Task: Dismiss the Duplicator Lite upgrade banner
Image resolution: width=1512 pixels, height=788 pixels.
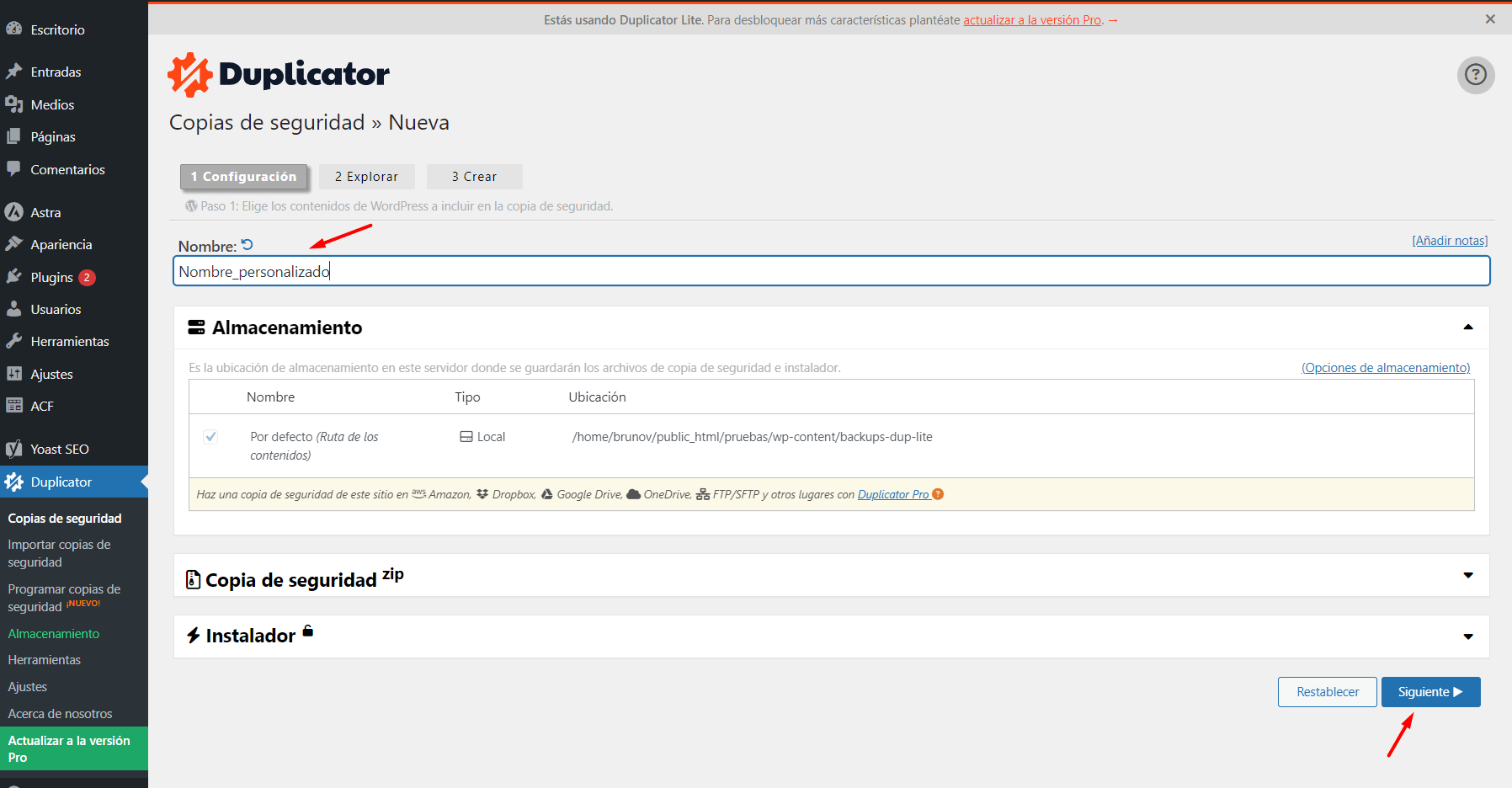Action: coord(1490,19)
